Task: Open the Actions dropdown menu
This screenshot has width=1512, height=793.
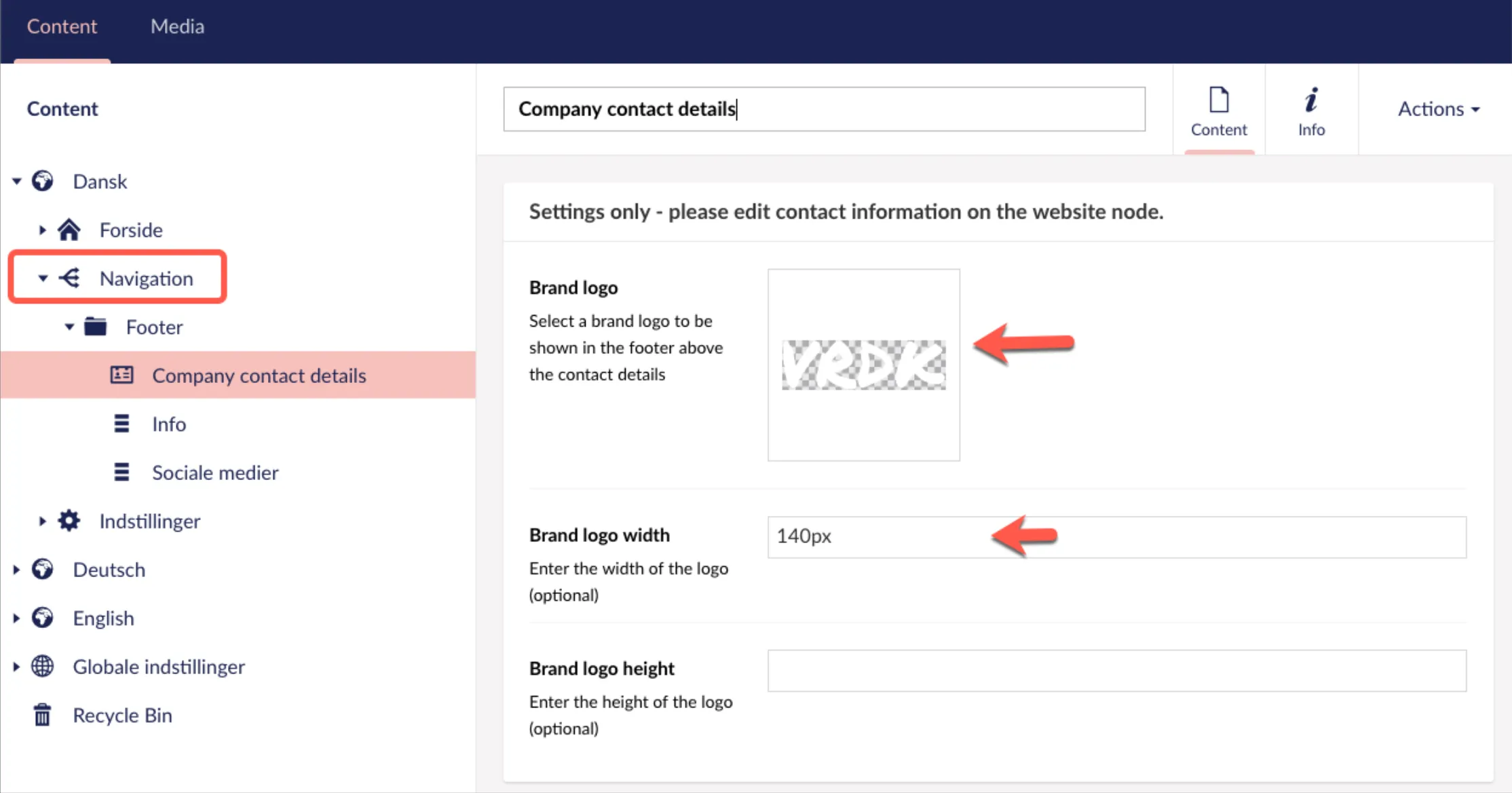Action: tap(1439, 109)
